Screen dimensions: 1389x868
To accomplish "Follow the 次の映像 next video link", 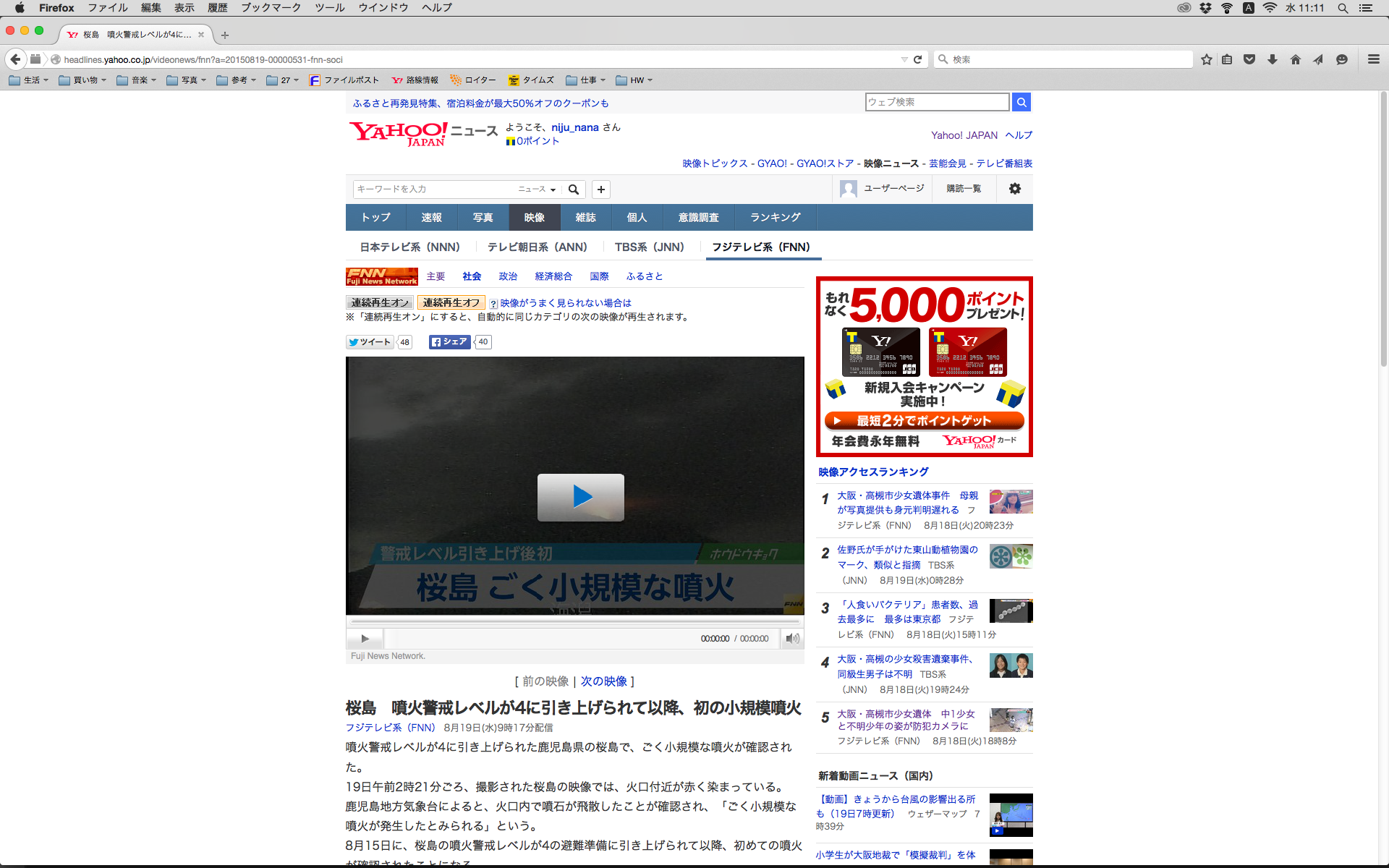I will tap(603, 681).
